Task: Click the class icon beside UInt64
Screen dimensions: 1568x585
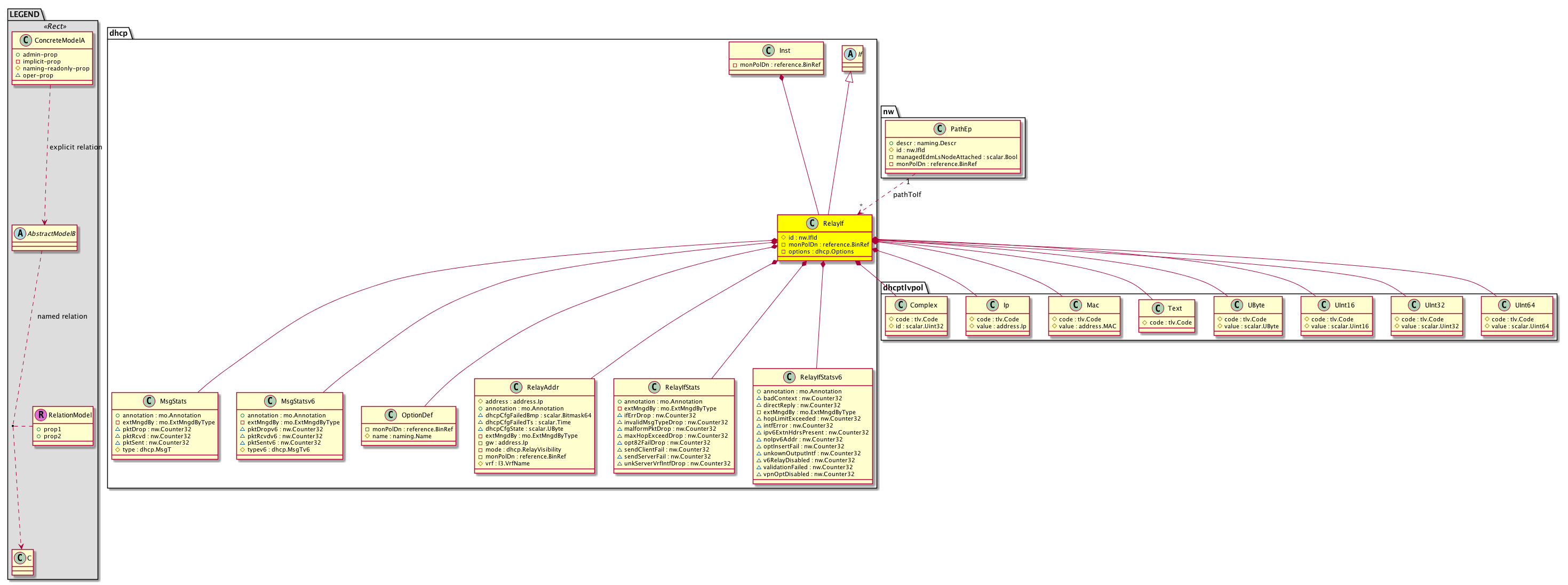Action: click(x=1503, y=305)
